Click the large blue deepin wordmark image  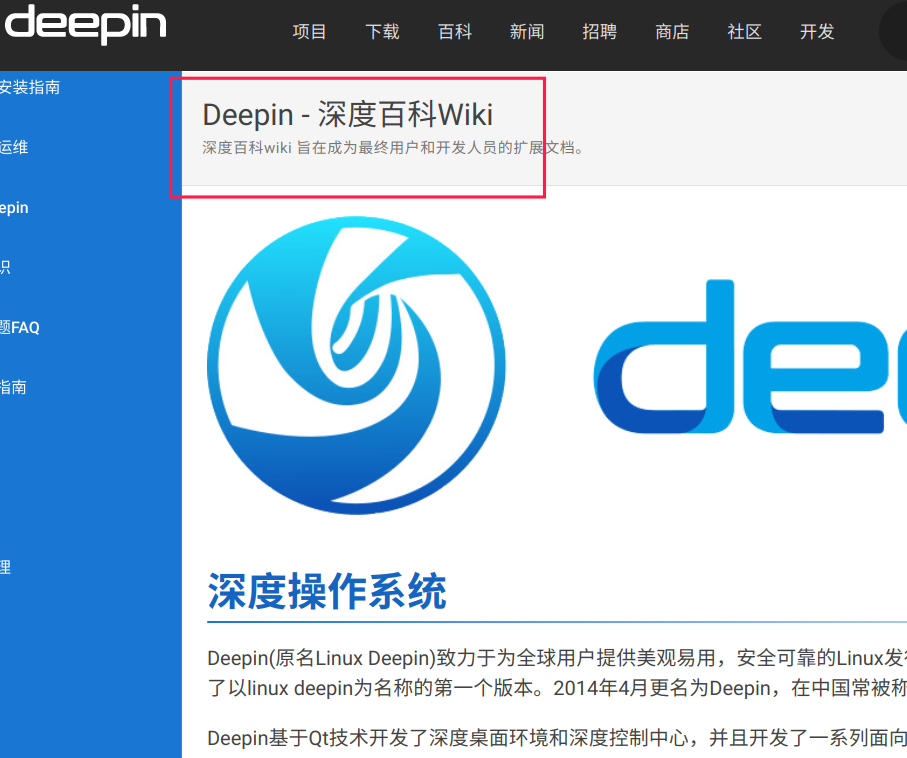[x=750, y=356]
